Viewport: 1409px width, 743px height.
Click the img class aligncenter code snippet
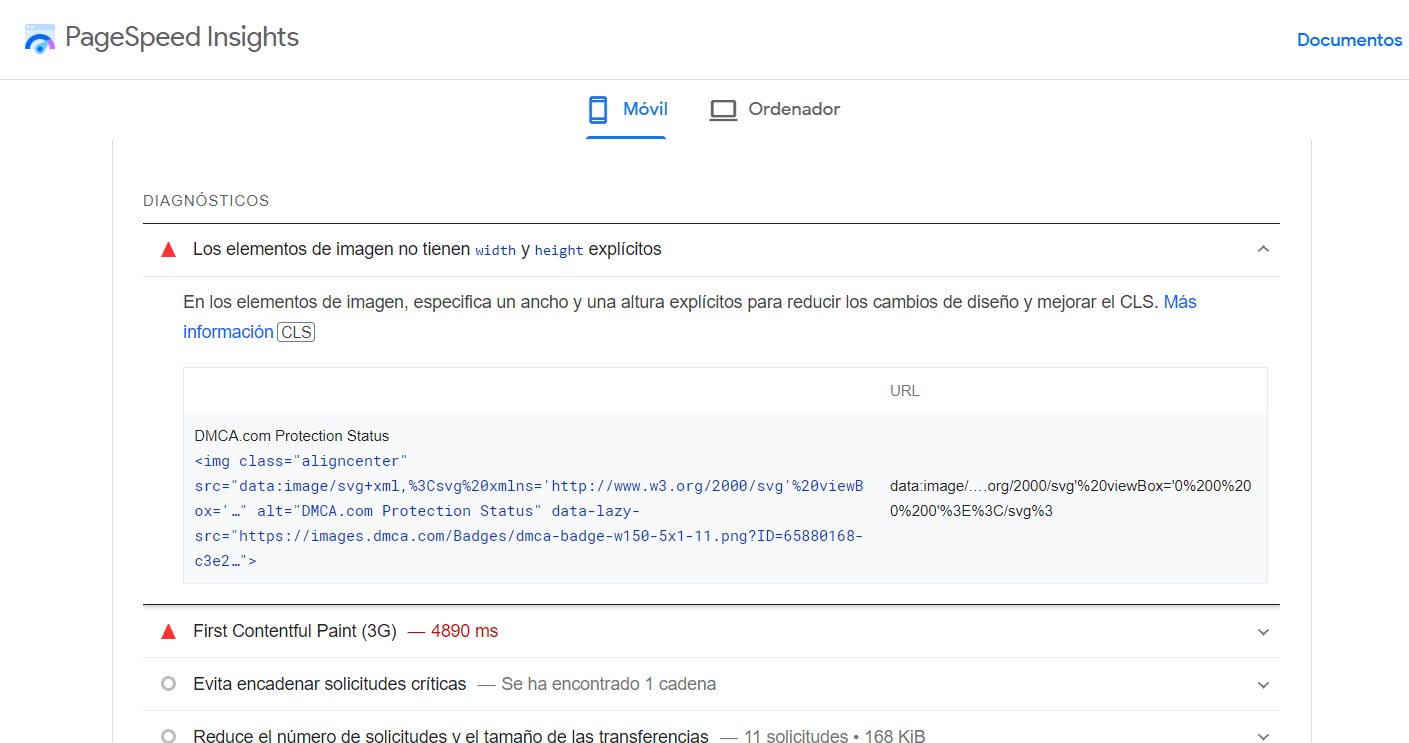click(x=530, y=511)
